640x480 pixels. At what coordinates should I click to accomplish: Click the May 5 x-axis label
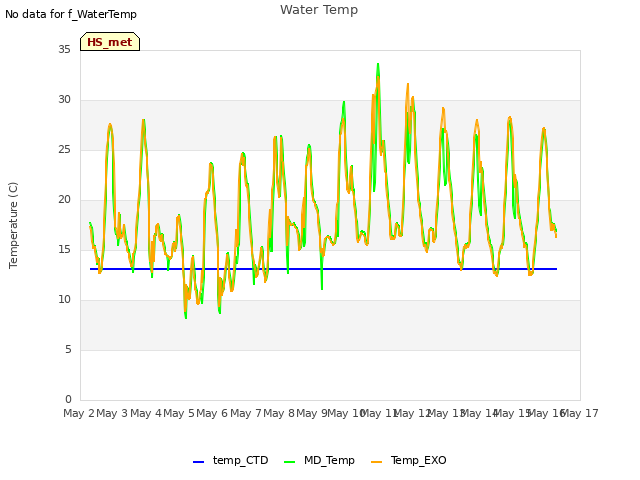179,413
